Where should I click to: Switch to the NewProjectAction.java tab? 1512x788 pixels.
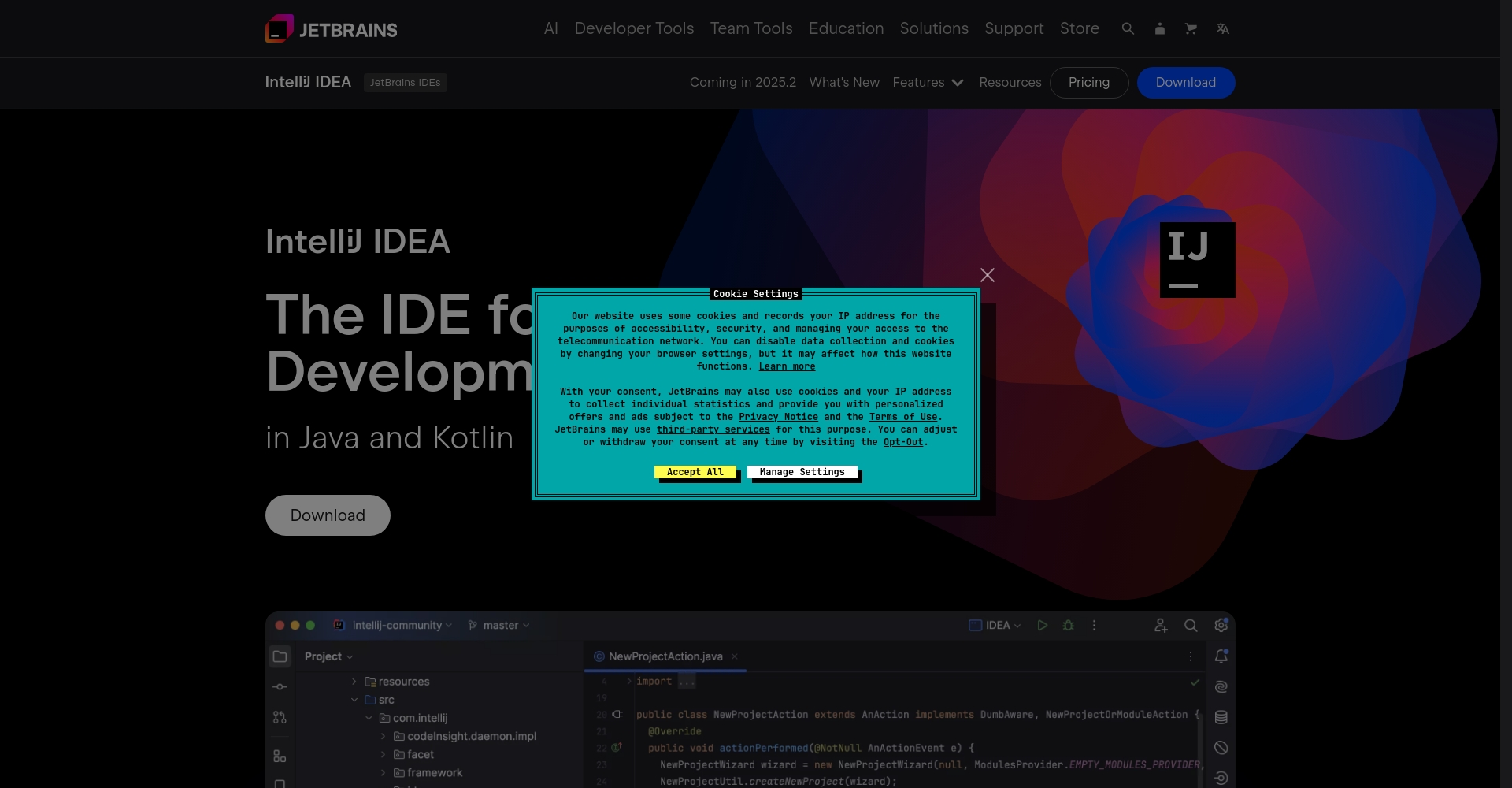pos(665,656)
